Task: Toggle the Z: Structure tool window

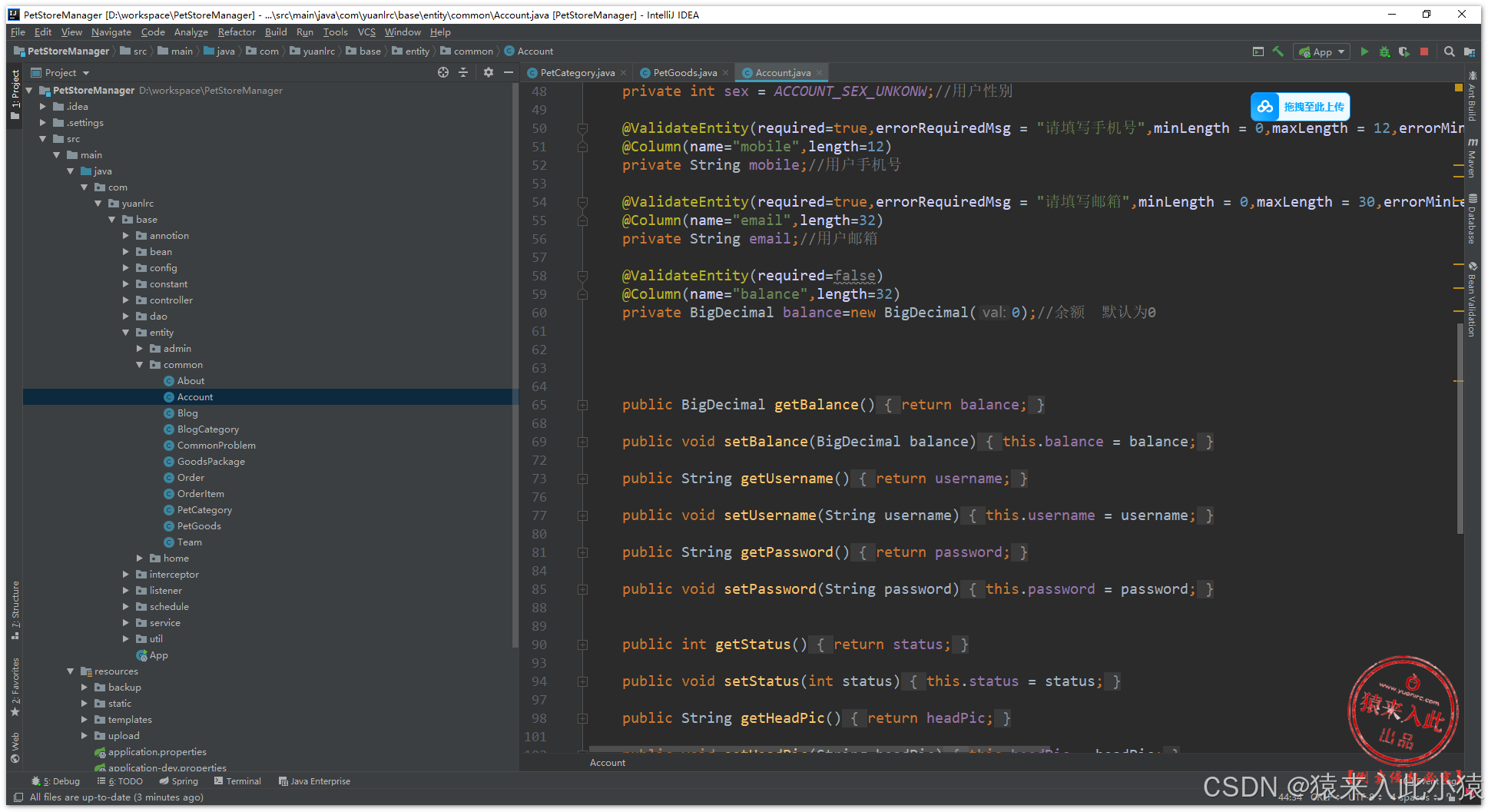Action: (15, 610)
